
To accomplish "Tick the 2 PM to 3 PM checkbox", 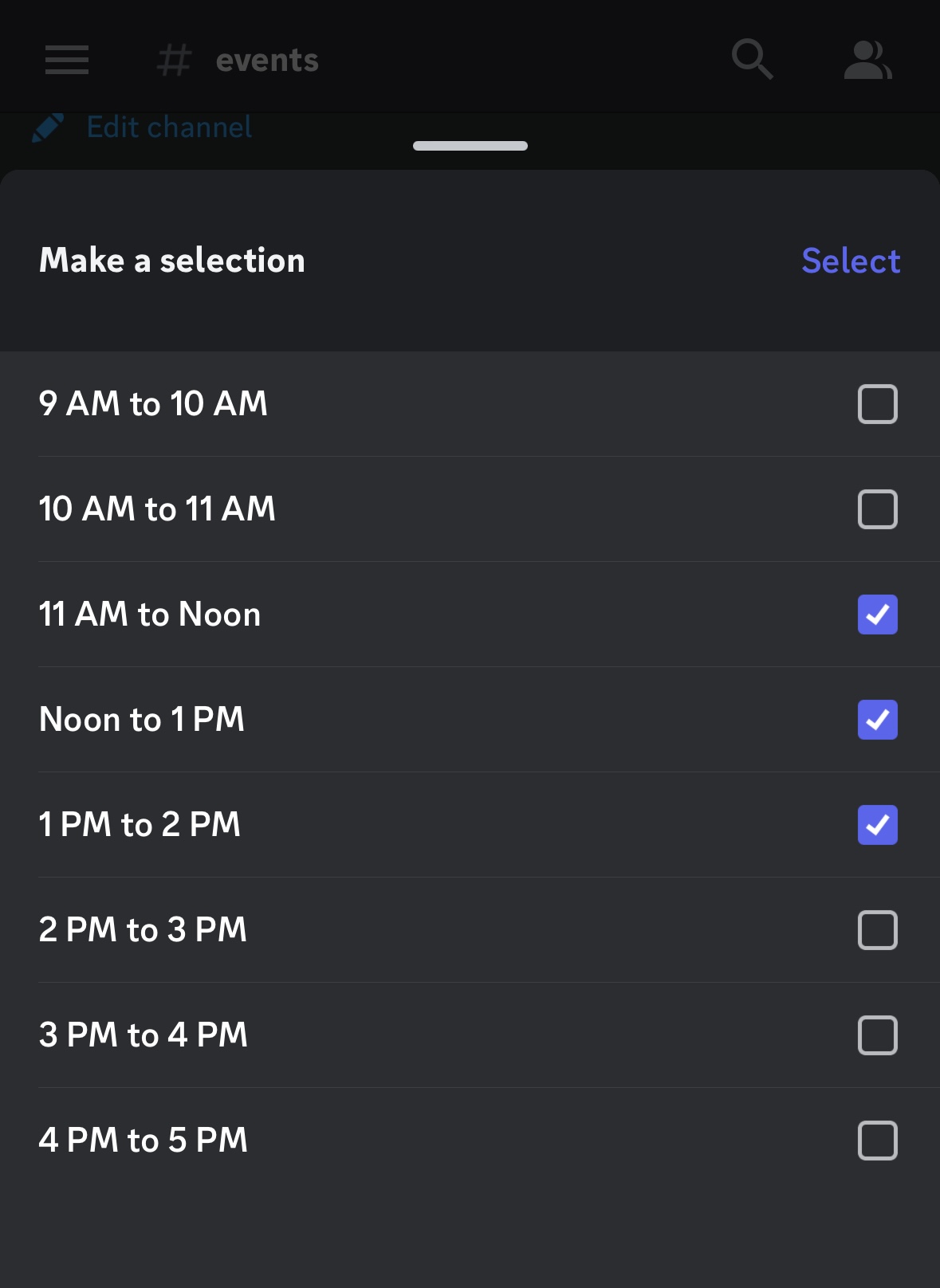I will click(x=877, y=930).
